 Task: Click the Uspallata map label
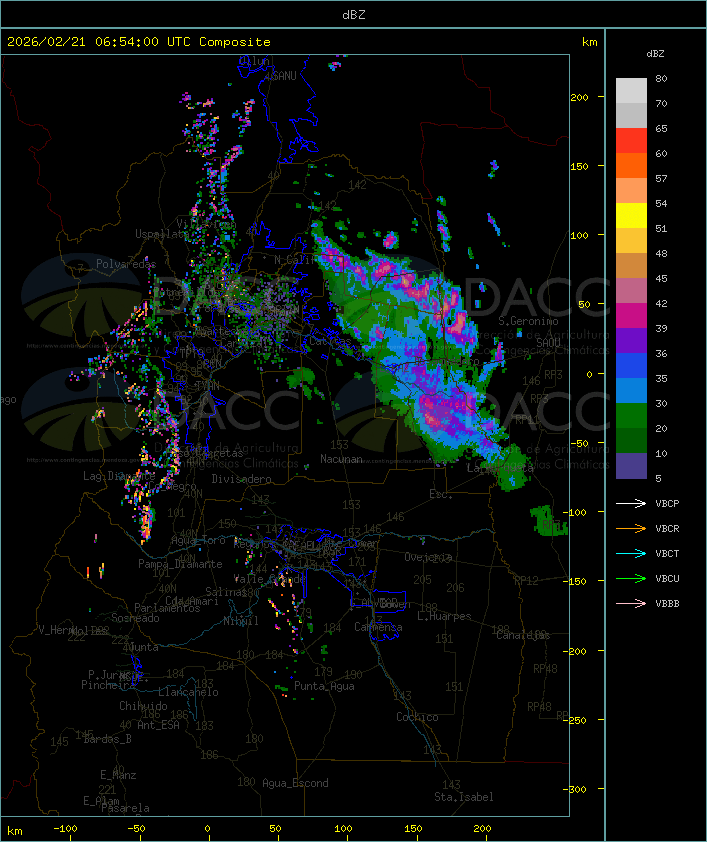click(161, 234)
